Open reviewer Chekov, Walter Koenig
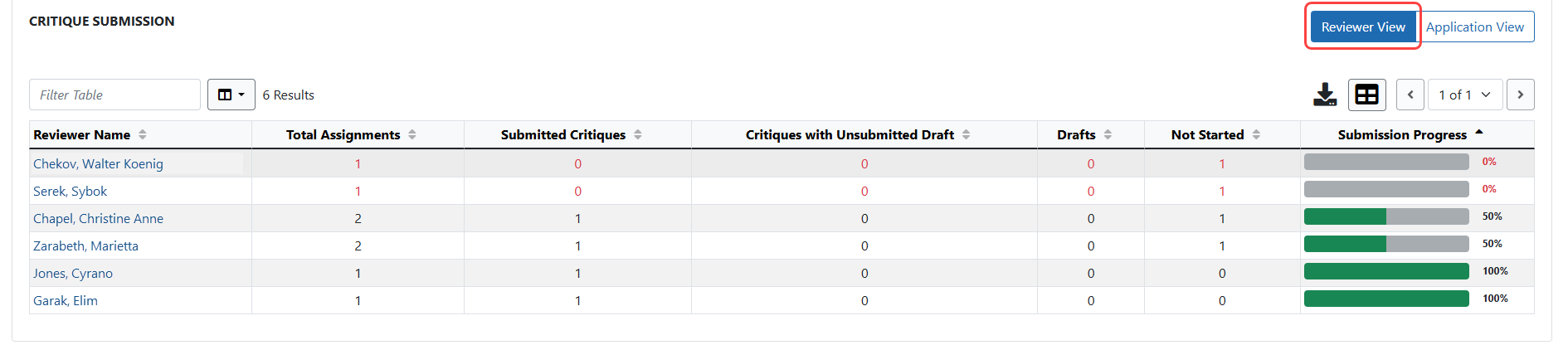 [x=98, y=163]
